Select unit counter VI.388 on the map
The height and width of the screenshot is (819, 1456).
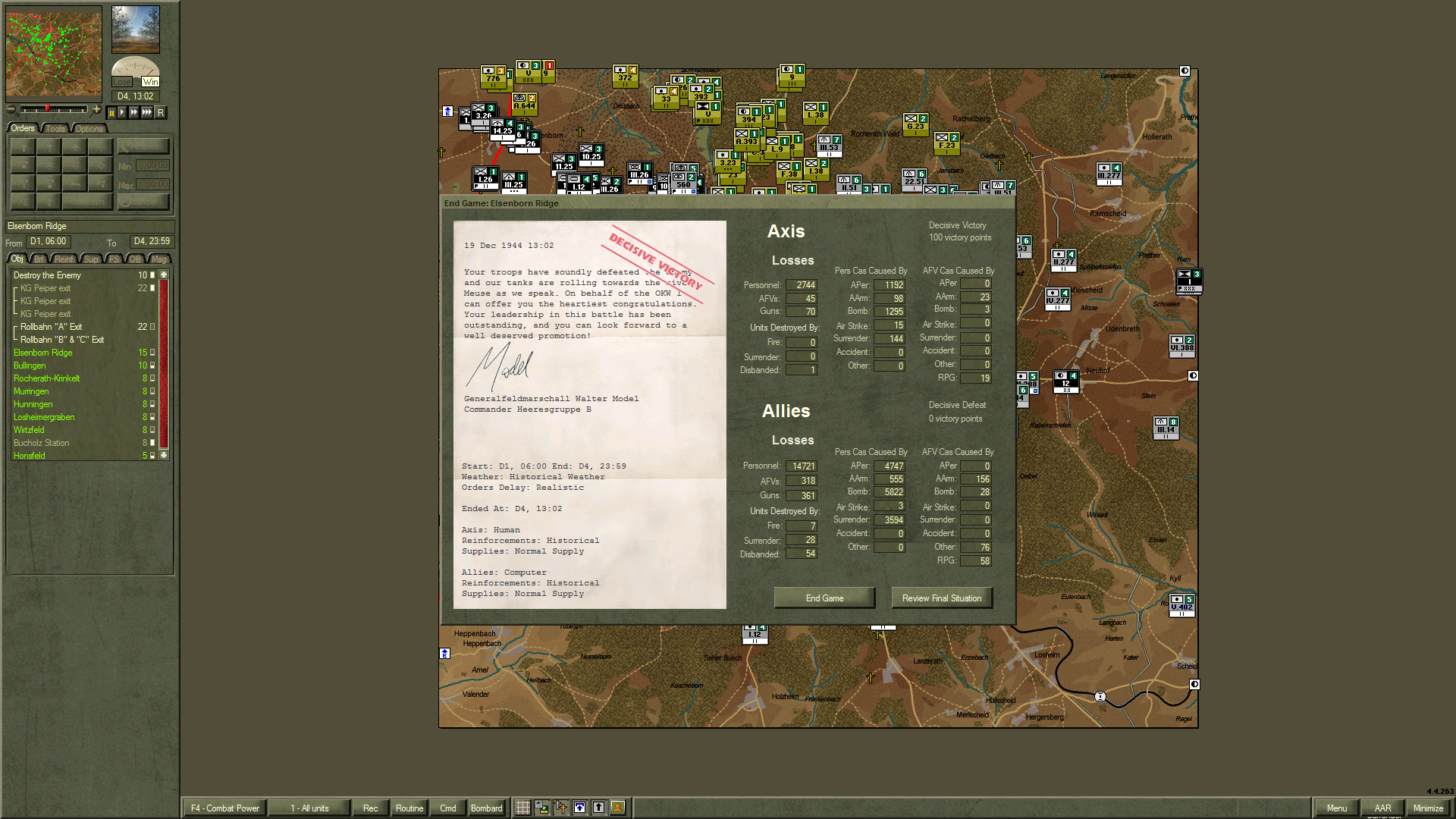(1182, 346)
